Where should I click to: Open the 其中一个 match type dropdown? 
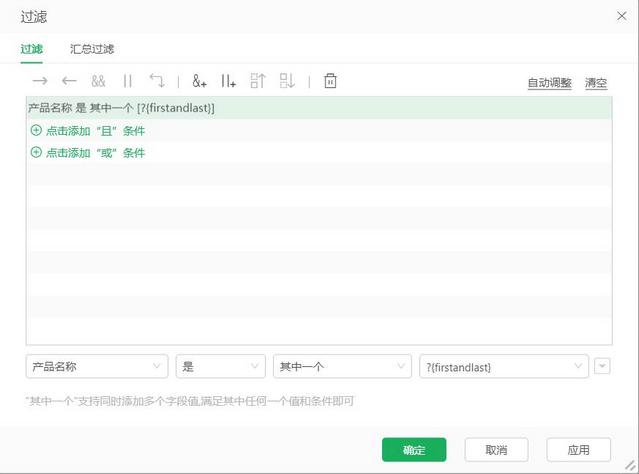pyautogui.click(x=342, y=366)
